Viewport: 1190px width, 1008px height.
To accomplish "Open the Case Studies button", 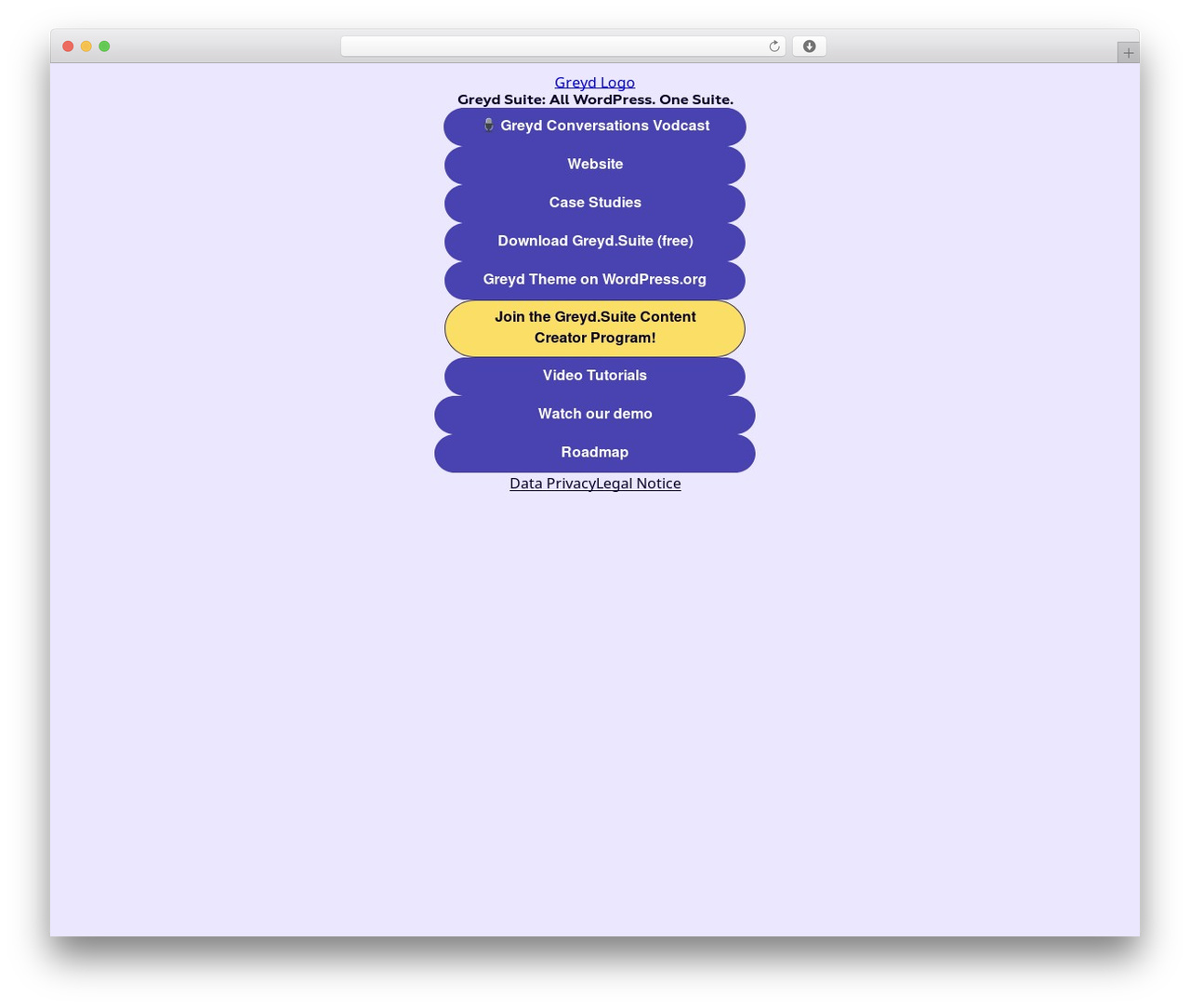I will (x=595, y=203).
